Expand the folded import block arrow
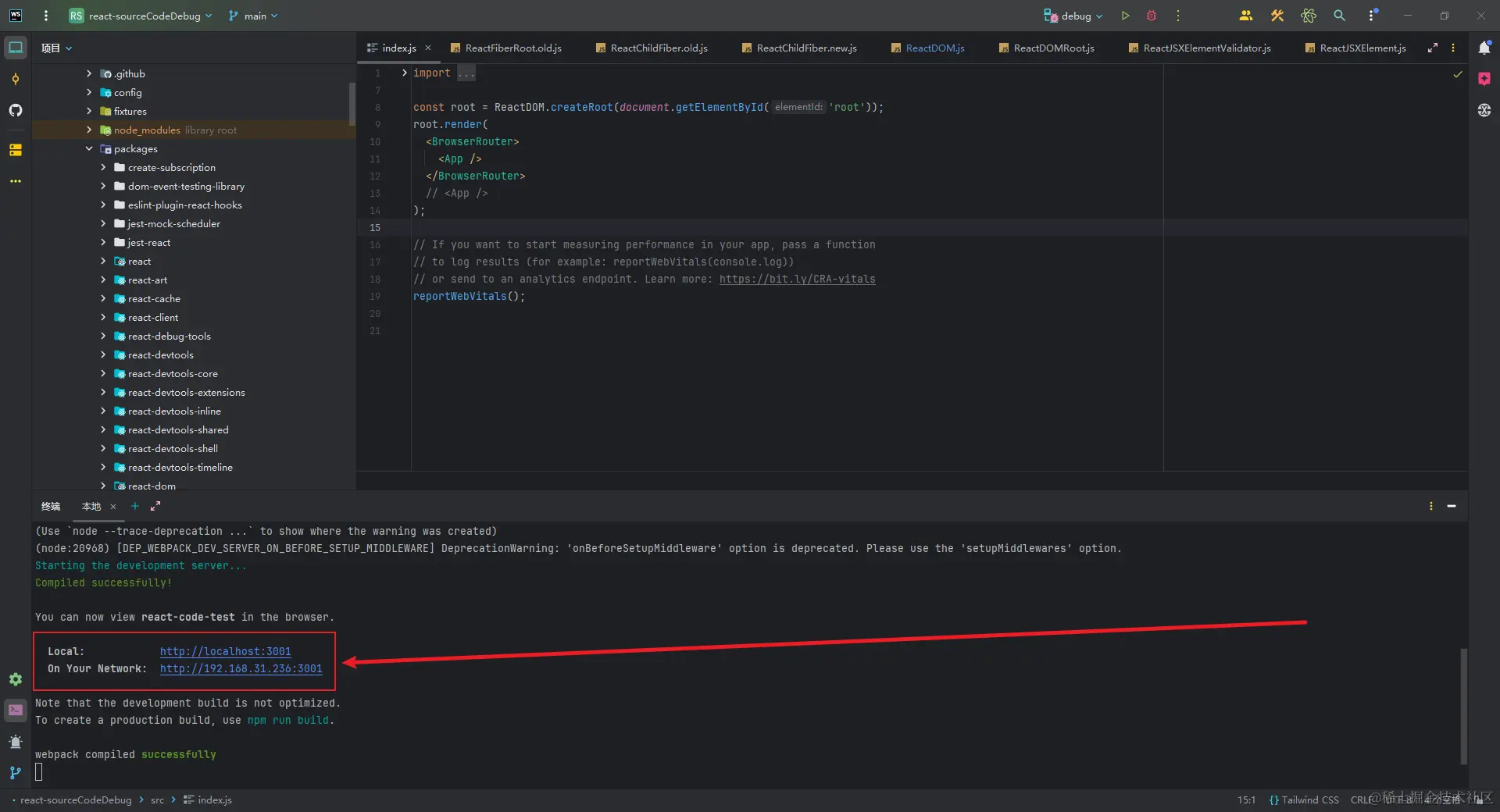 (x=404, y=73)
